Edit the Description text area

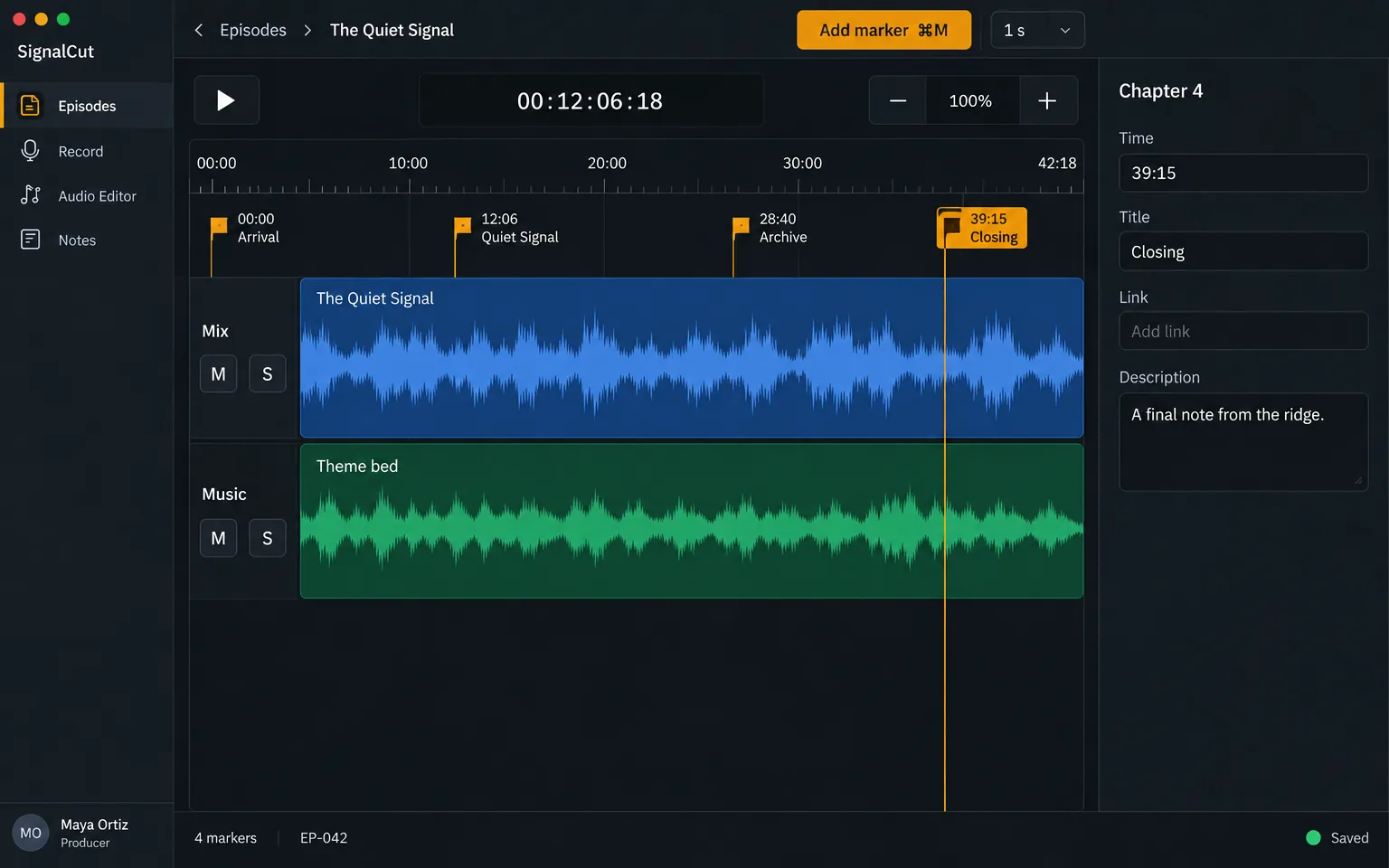[x=1243, y=442]
